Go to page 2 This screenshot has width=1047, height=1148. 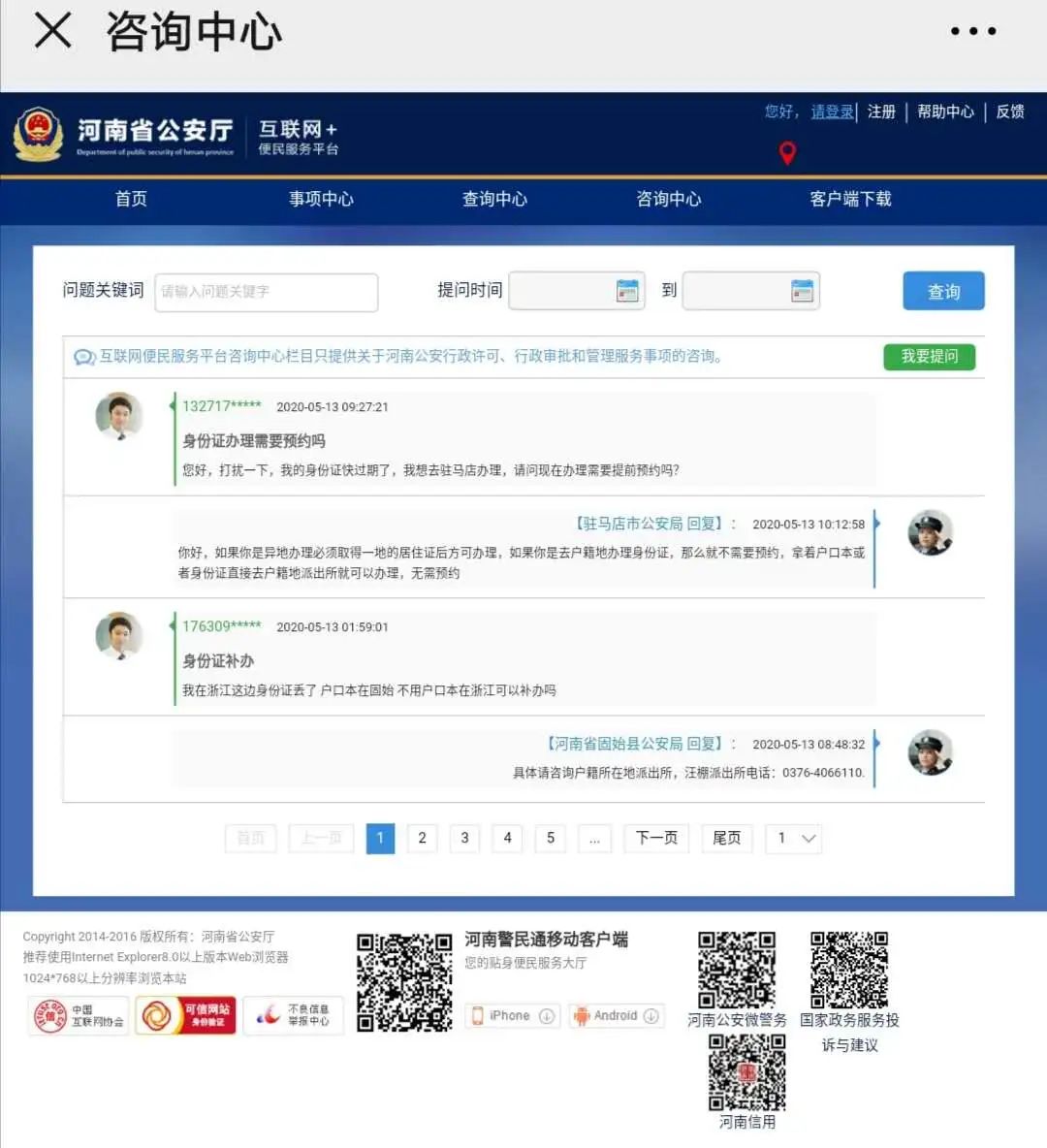point(423,839)
